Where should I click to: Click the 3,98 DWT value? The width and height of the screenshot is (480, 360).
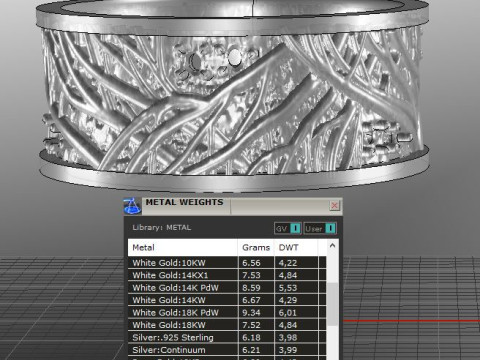coord(288,338)
